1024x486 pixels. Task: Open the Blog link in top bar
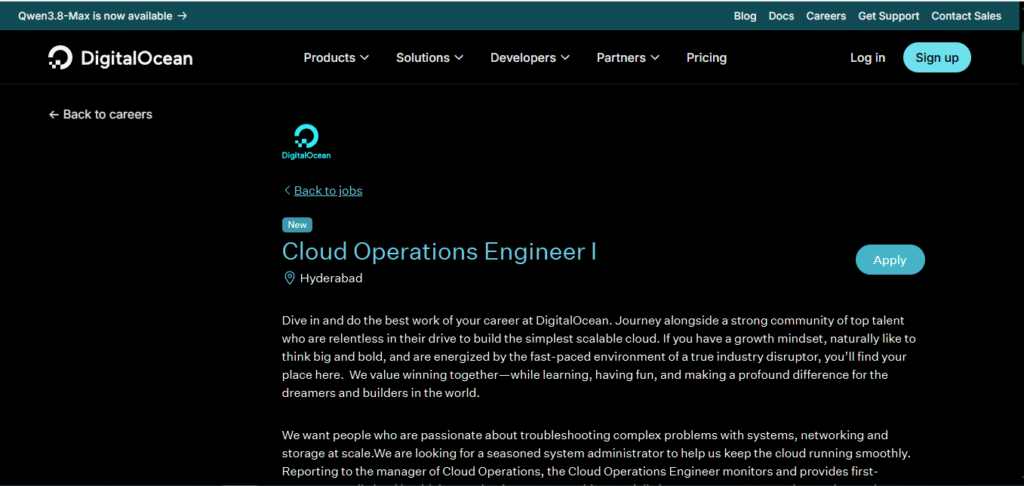click(x=745, y=16)
